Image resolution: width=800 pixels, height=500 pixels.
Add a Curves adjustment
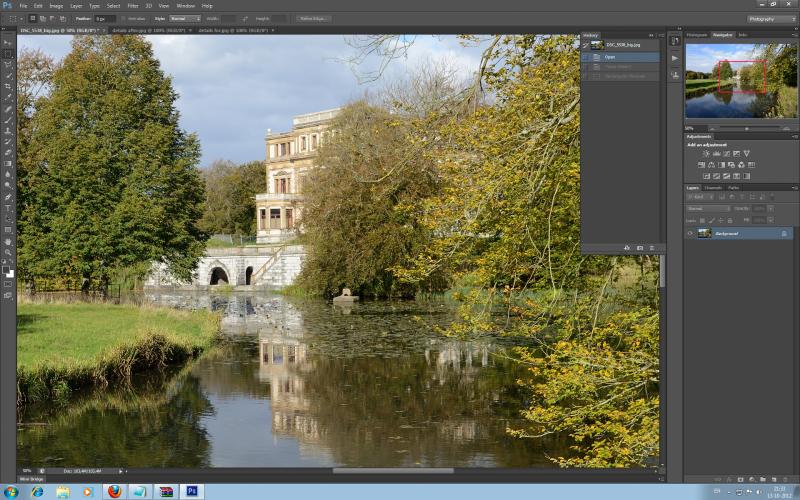pyautogui.click(x=726, y=154)
